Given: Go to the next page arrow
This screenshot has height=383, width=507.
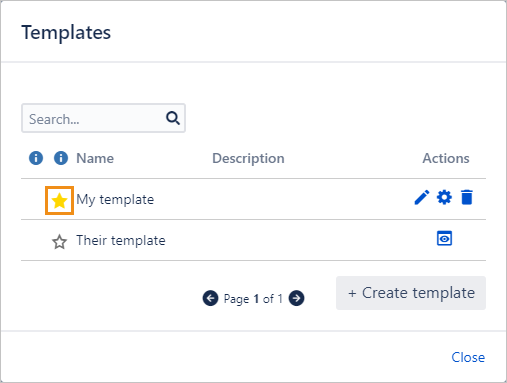Looking at the screenshot, I should [296, 298].
